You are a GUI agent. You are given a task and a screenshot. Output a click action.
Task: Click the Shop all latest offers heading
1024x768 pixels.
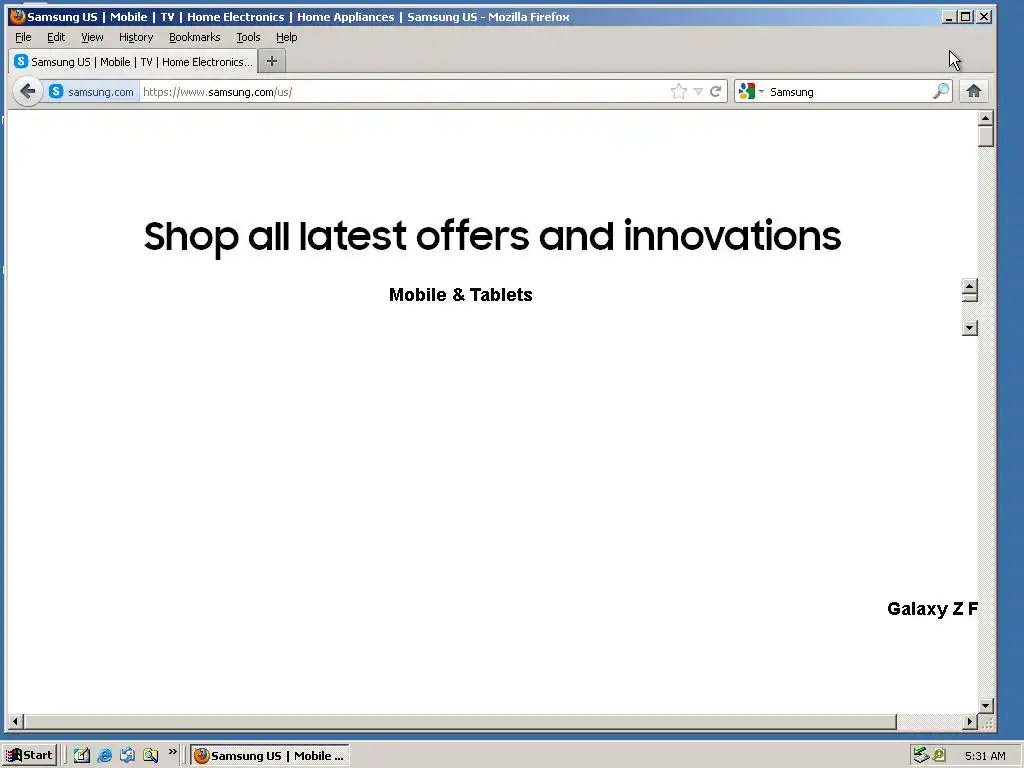492,236
